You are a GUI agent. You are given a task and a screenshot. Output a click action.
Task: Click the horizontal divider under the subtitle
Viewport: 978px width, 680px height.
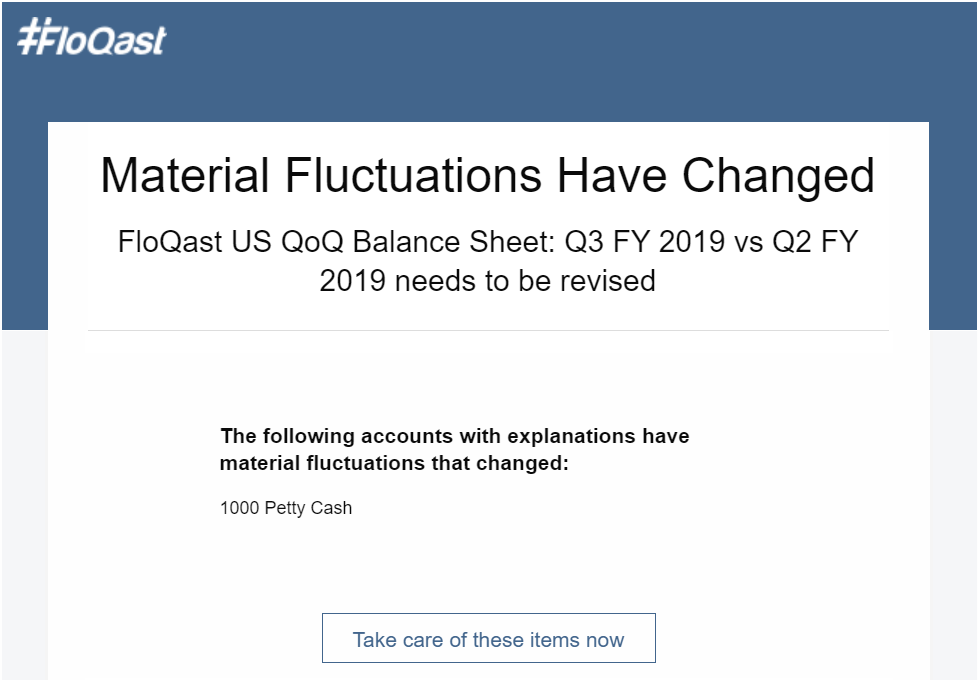pos(488,331)
